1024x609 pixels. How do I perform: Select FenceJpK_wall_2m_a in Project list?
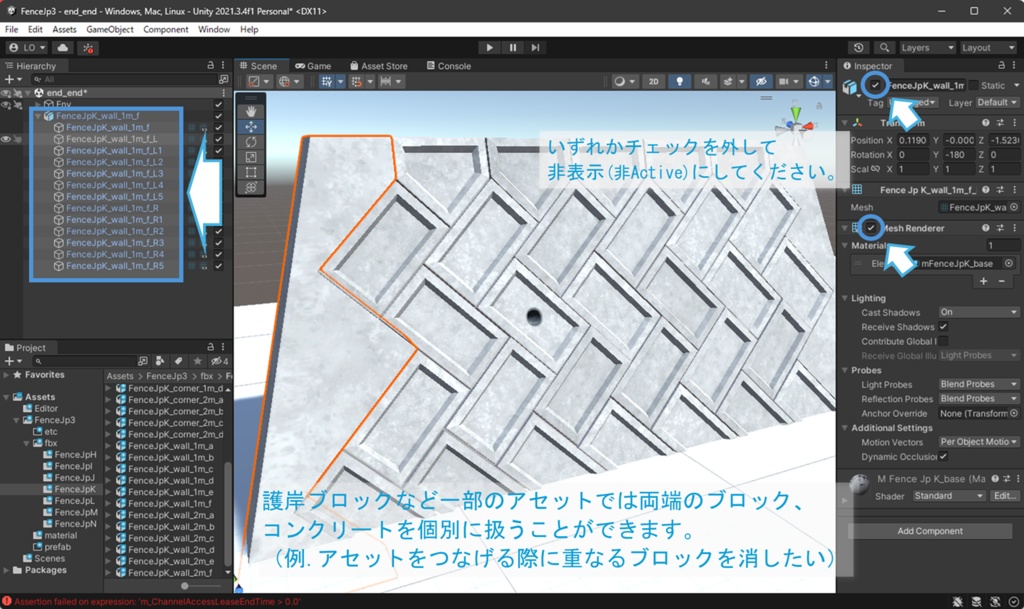(170, 515)
